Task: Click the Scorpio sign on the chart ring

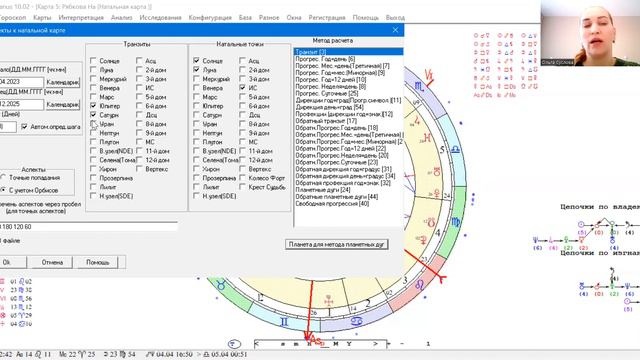Action: coord(419,86)
